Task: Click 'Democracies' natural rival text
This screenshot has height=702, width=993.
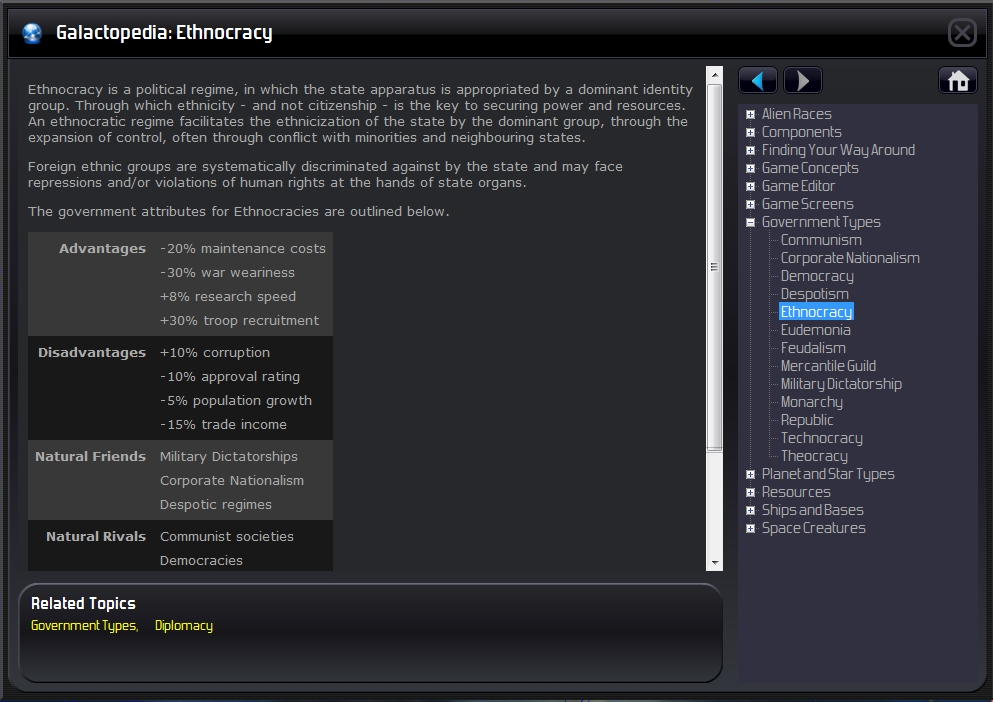Action: point(201,560)
